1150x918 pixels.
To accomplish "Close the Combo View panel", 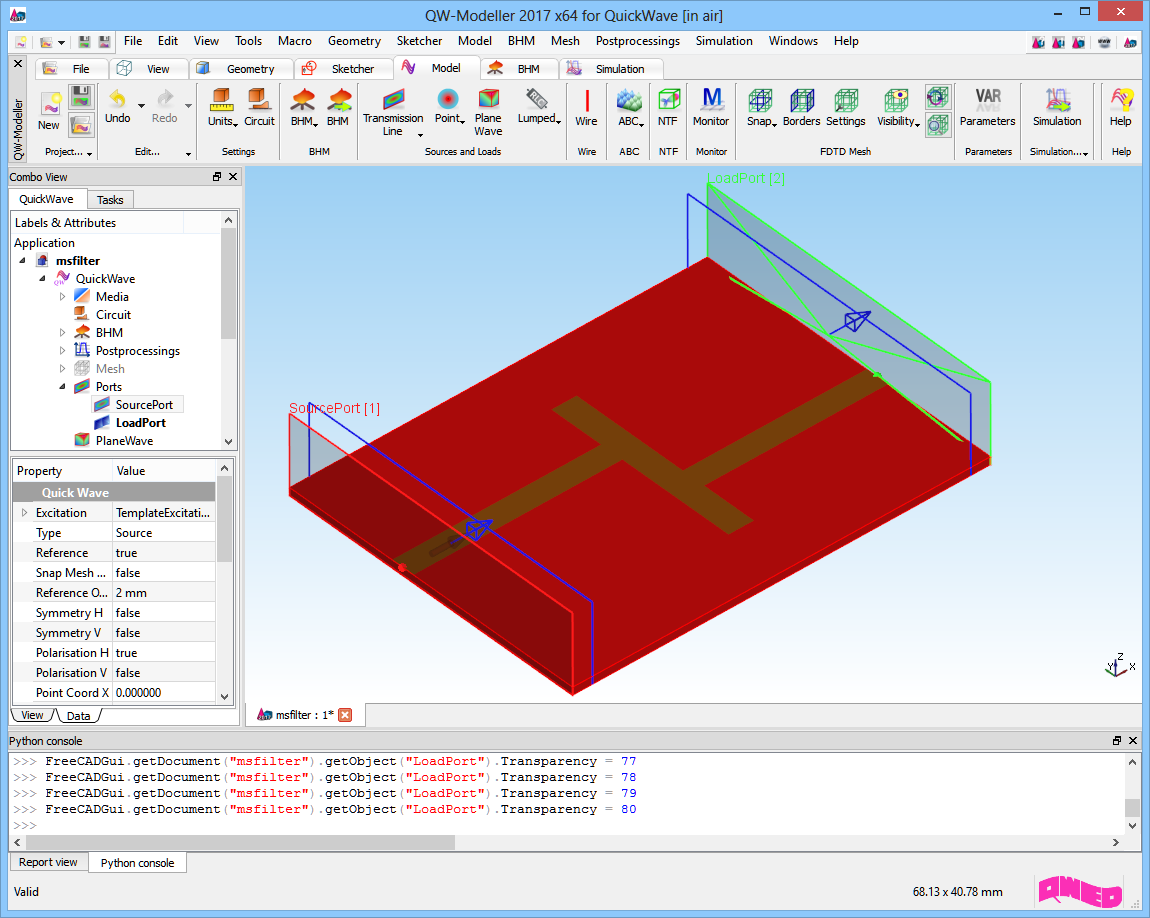I will point(233,177).
